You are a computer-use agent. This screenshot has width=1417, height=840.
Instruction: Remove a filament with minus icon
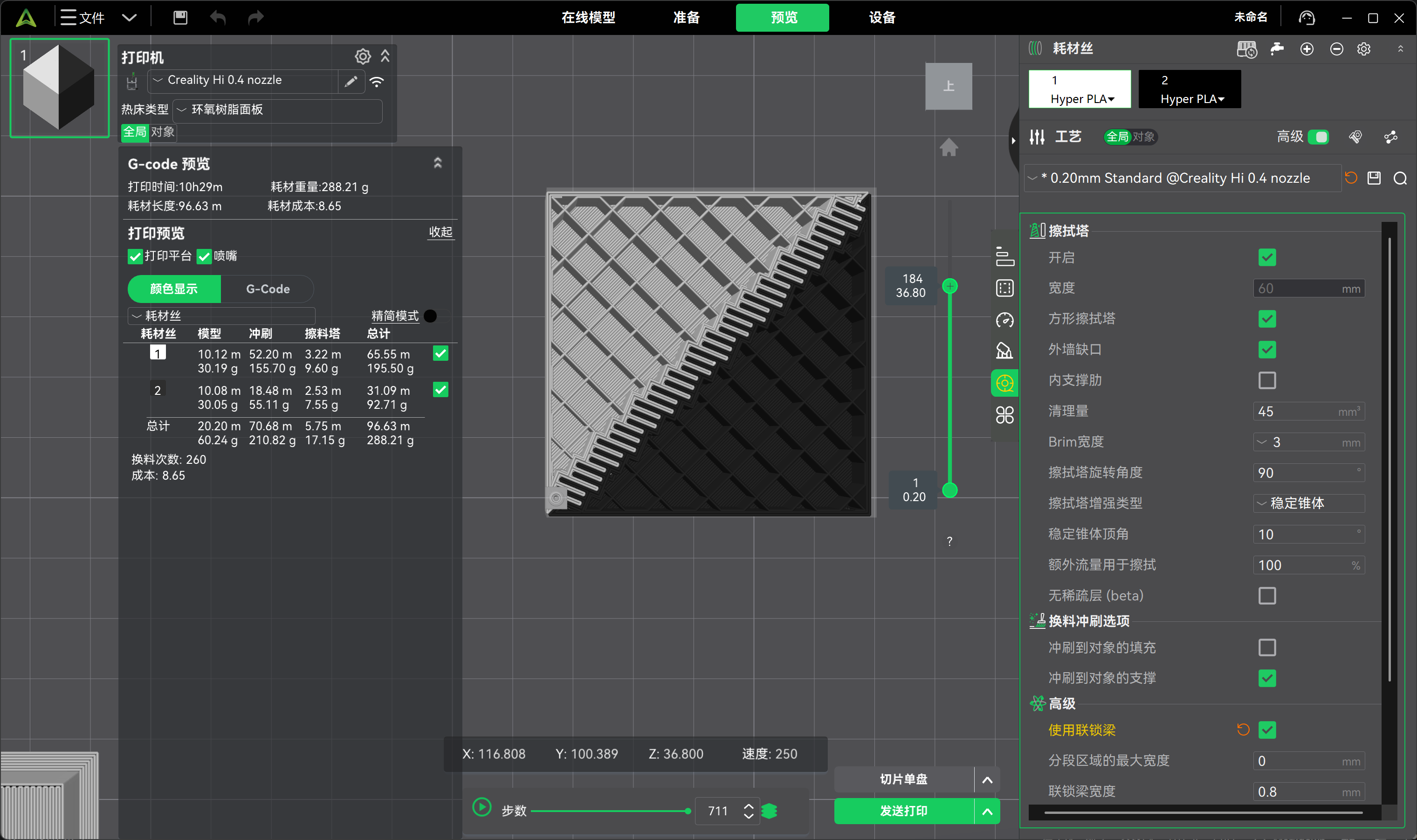(x=1337, y=49)
